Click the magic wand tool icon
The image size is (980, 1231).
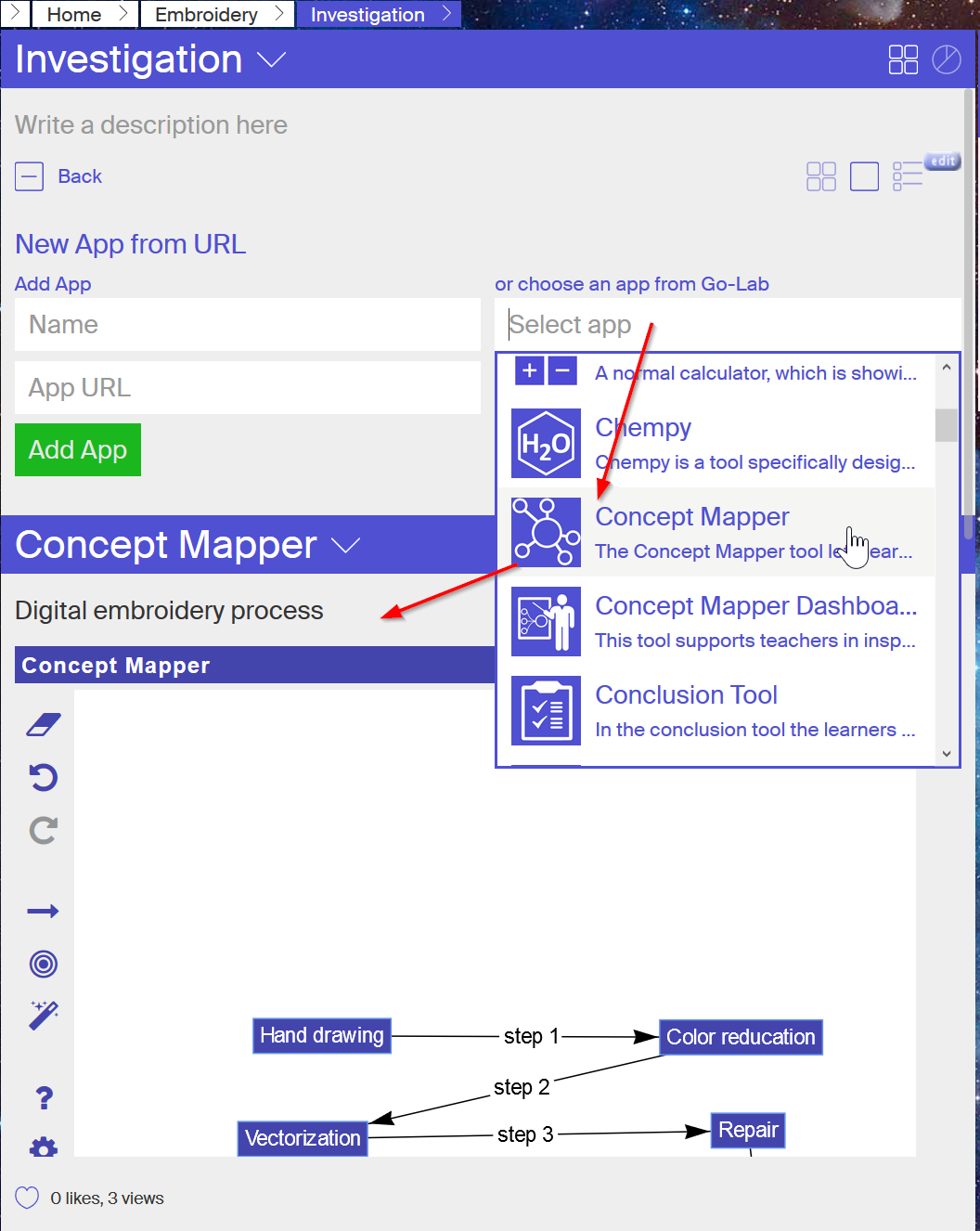(44, 1016)
